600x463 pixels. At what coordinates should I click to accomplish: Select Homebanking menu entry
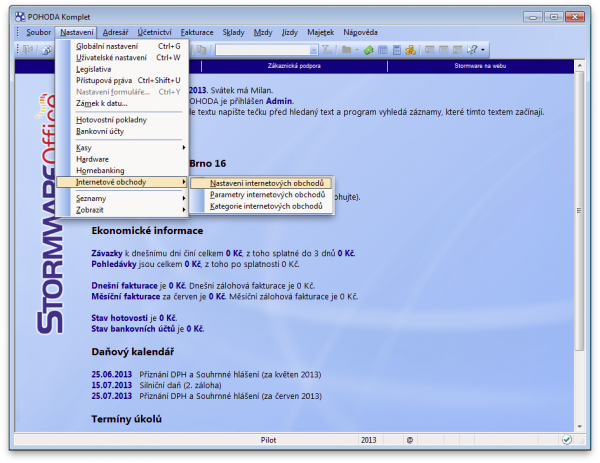(x=122, y=171)
